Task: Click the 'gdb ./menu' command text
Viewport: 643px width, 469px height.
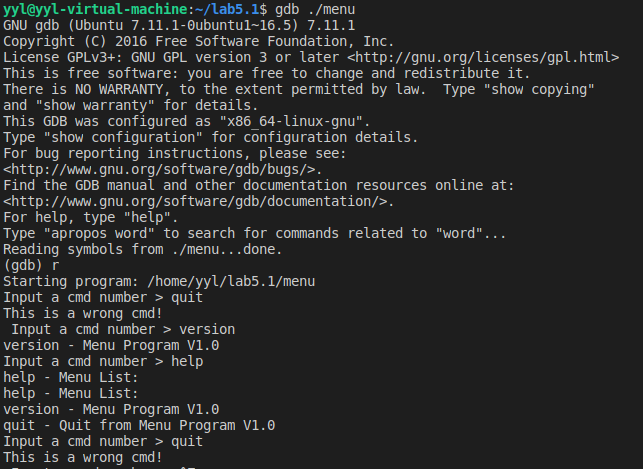Action: pyautogui.click(x=315, y=9)
